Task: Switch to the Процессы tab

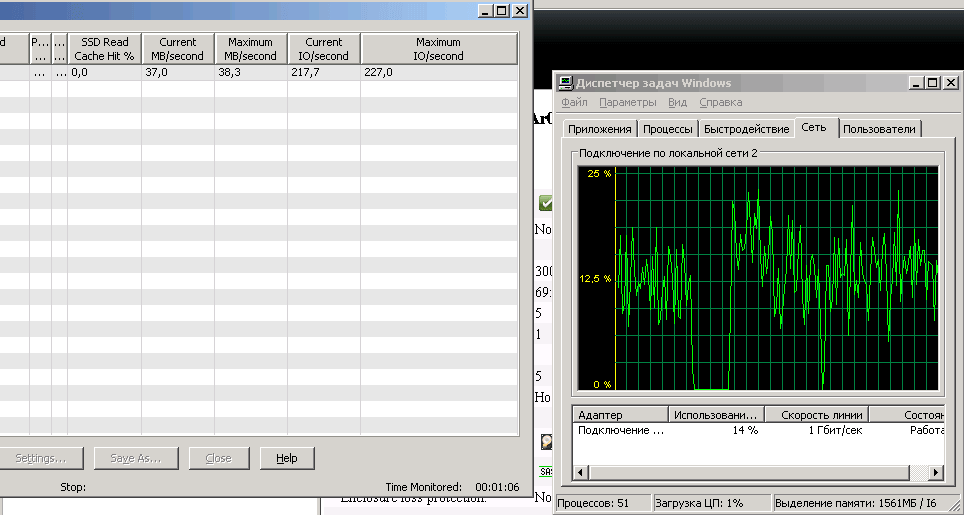Action: coord(667,129)
